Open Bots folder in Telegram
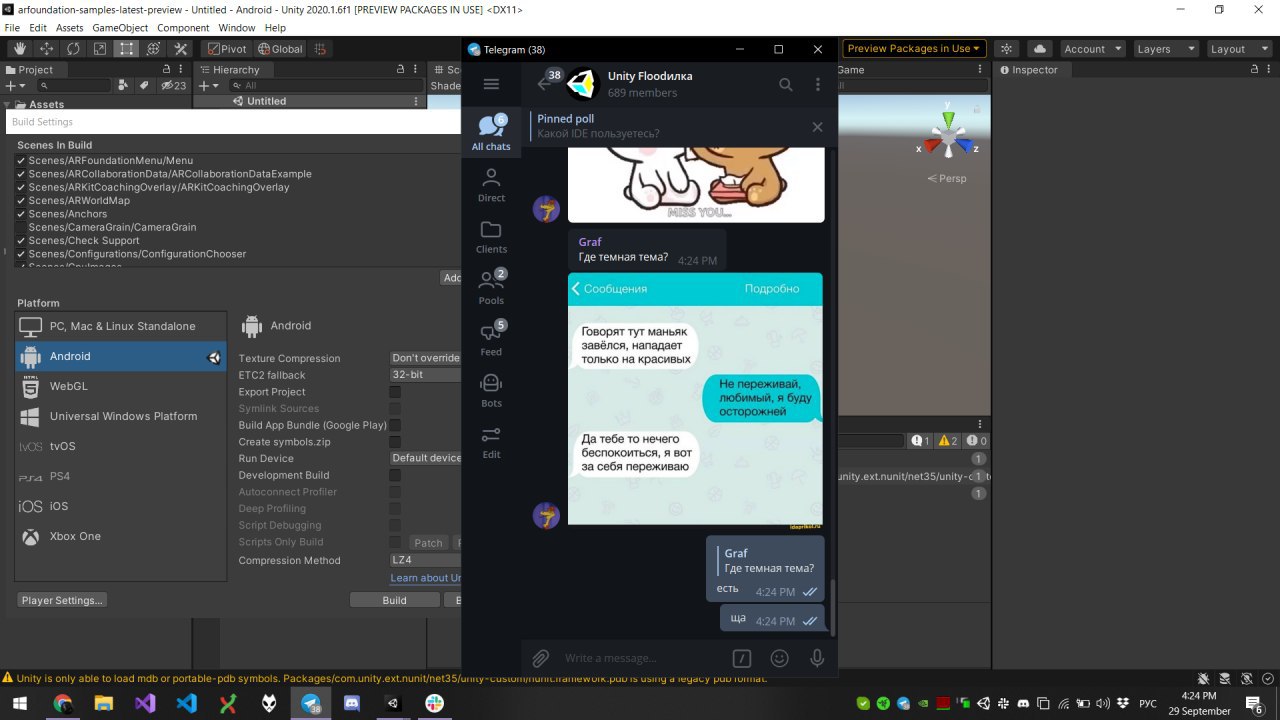 coord(491,390)
